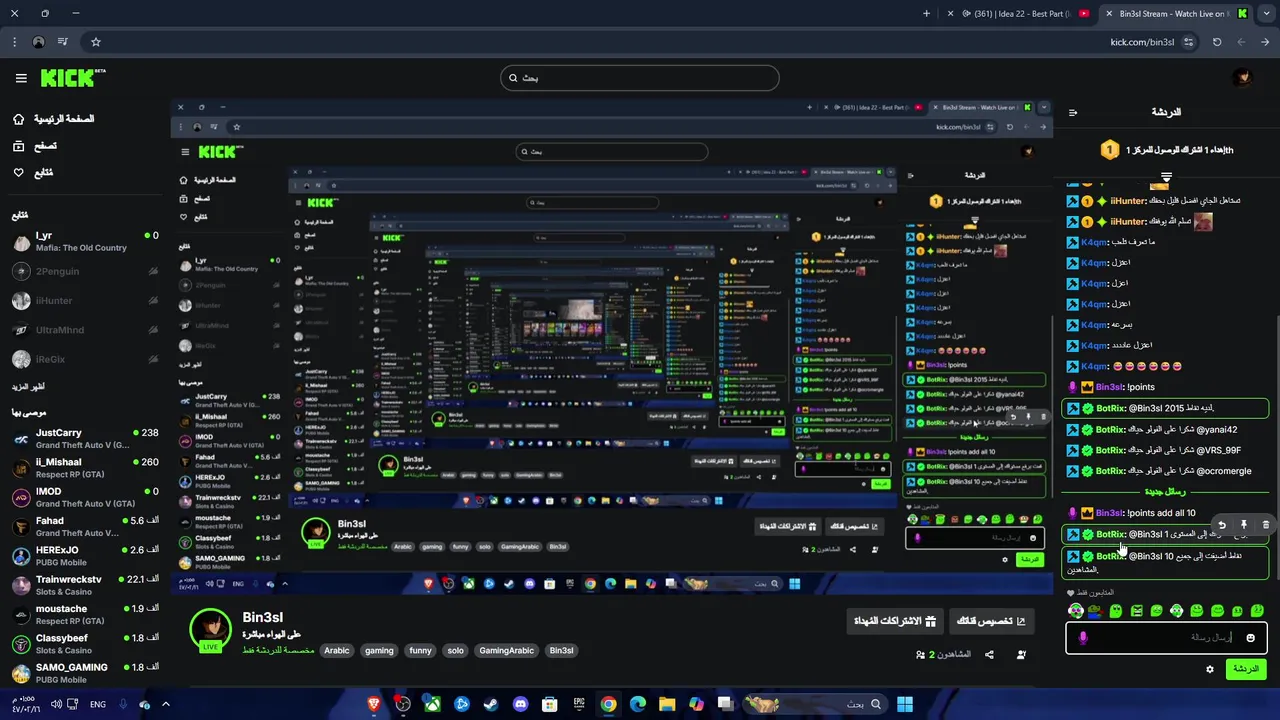Delete the hovered chat message with trash icon
1280x720 pixels.
click(1266, 524)
